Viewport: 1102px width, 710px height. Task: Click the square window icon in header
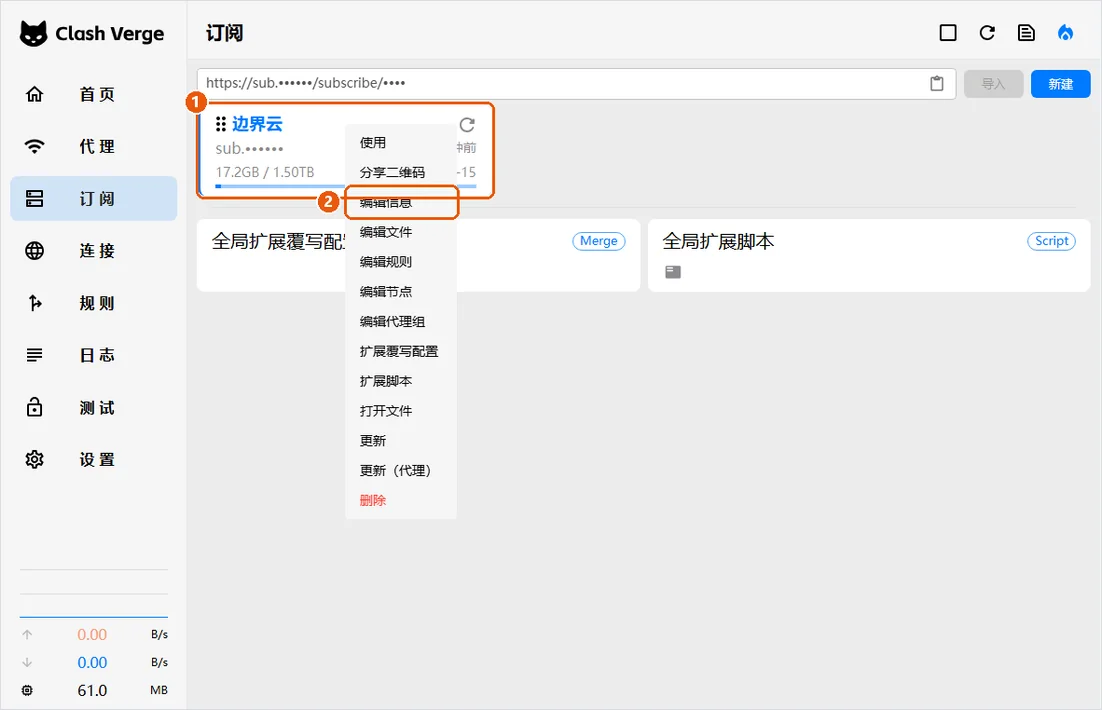[x=947, y=33]
